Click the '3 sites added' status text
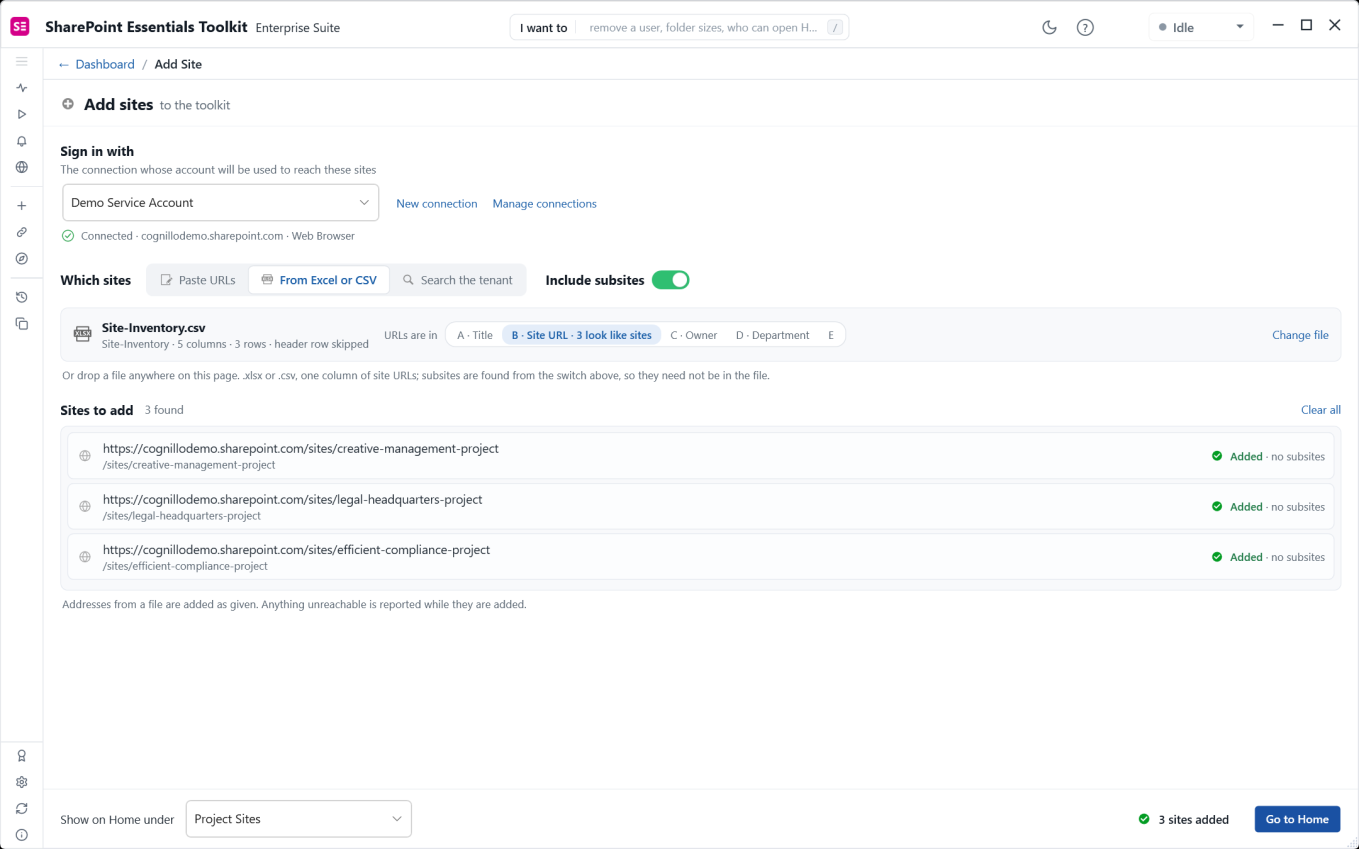Viewport: 1359px width, 849px height. click(x=1193, y=819)
